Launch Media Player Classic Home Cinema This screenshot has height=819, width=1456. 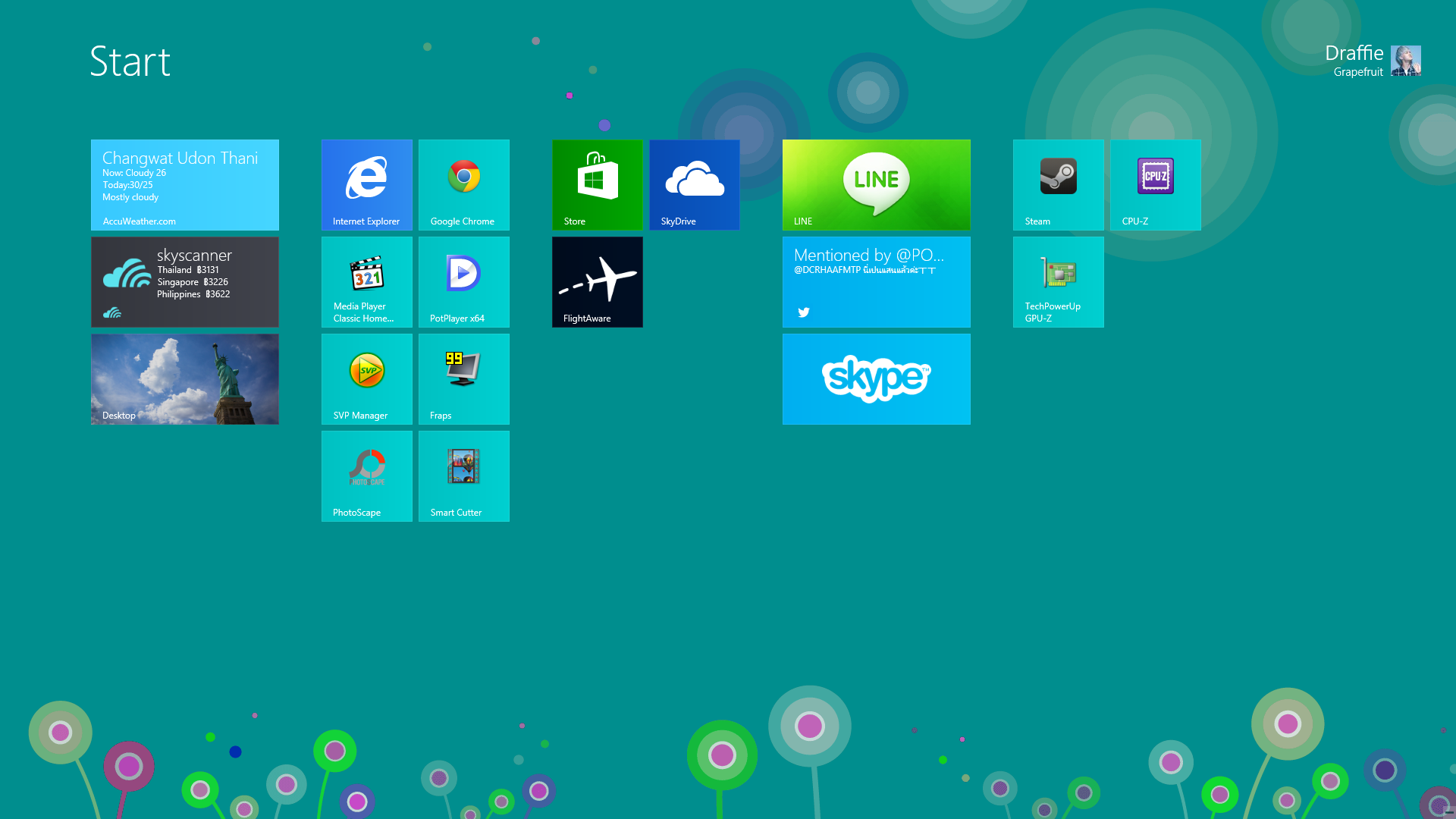[x=367, y=281]
